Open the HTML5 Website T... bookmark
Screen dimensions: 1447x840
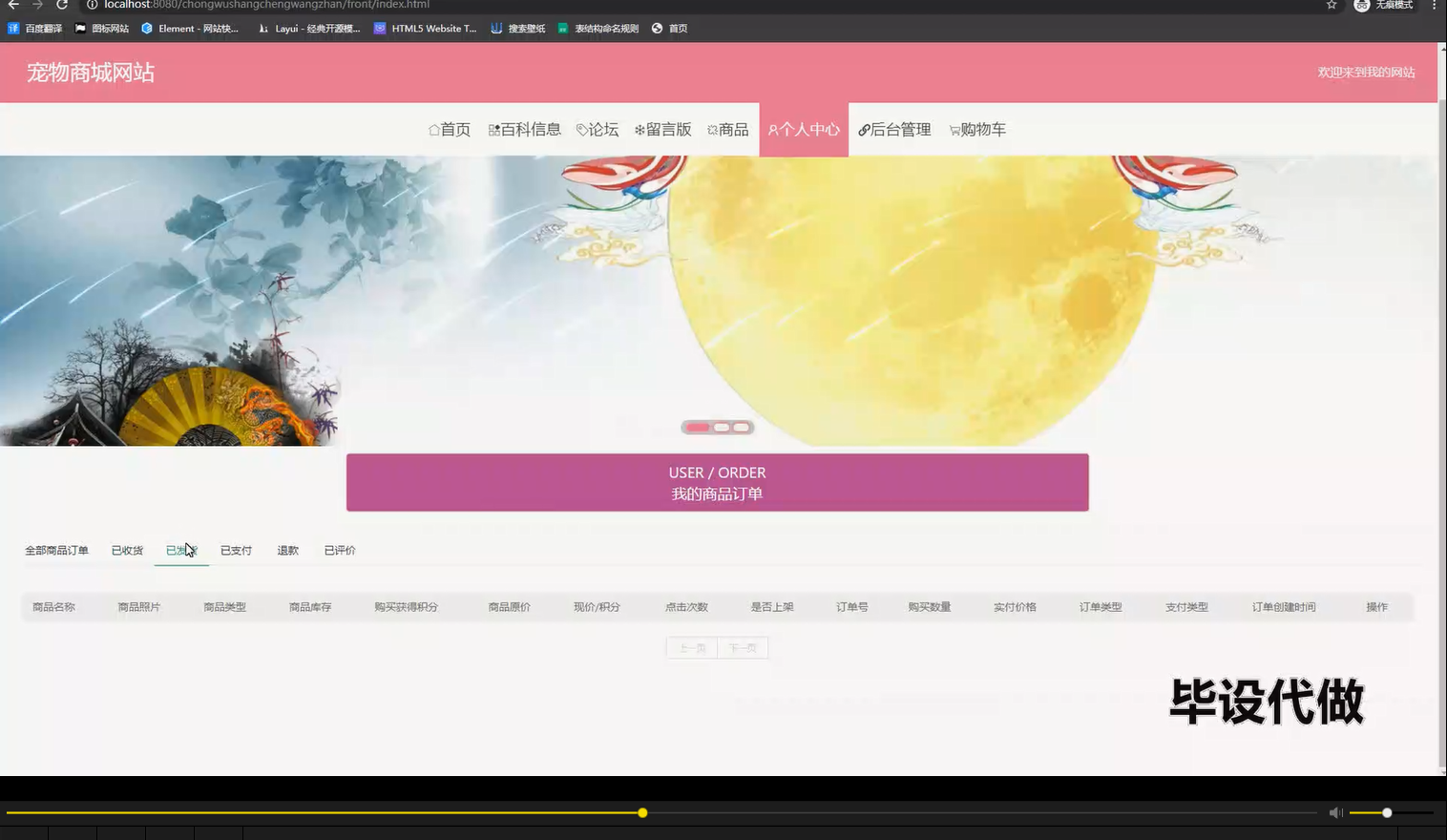point(426,29)
